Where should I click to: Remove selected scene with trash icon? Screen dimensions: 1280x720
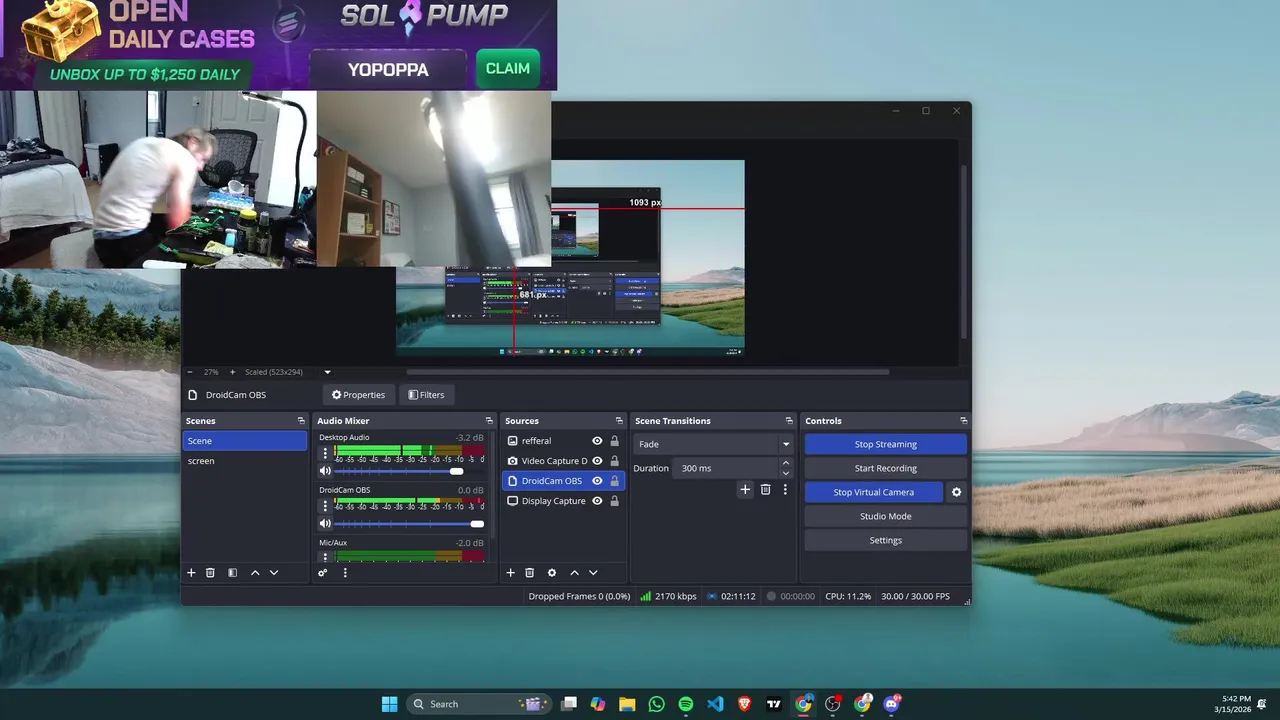210,573
